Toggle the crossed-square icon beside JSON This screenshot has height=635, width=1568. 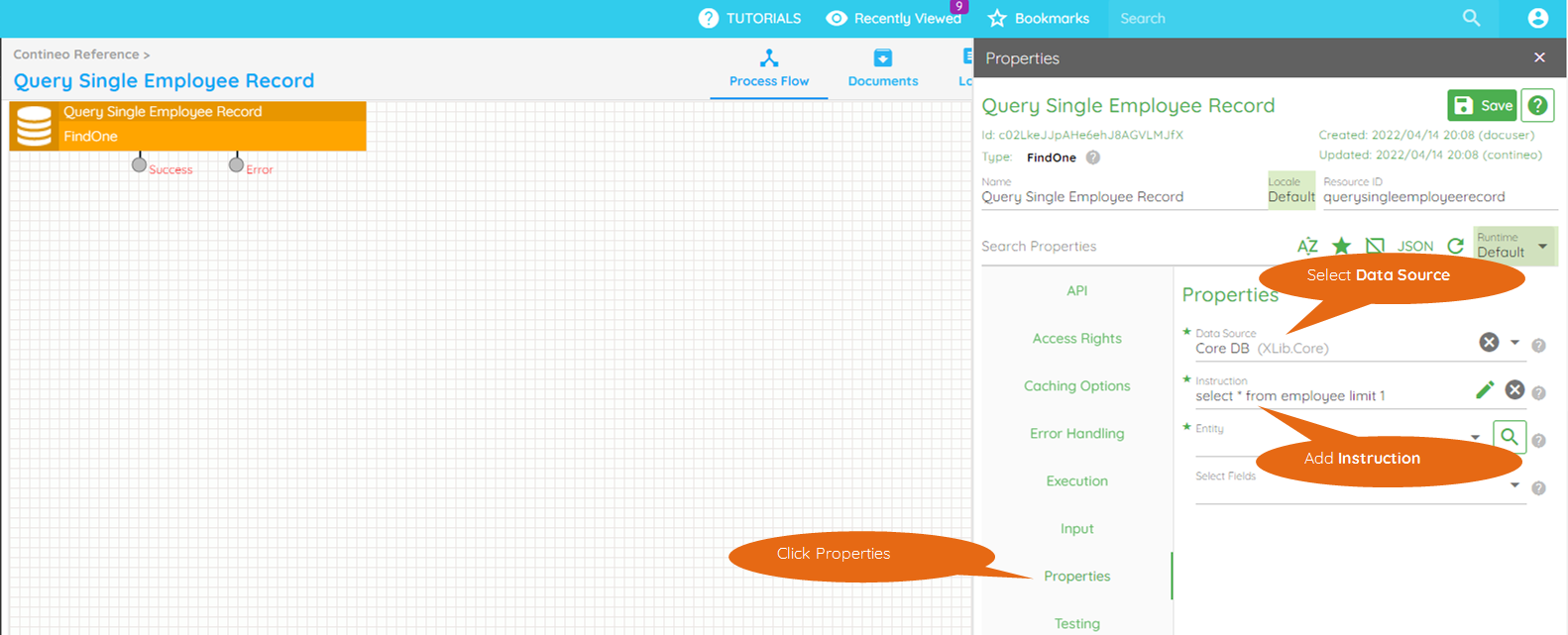[1375, 246]
